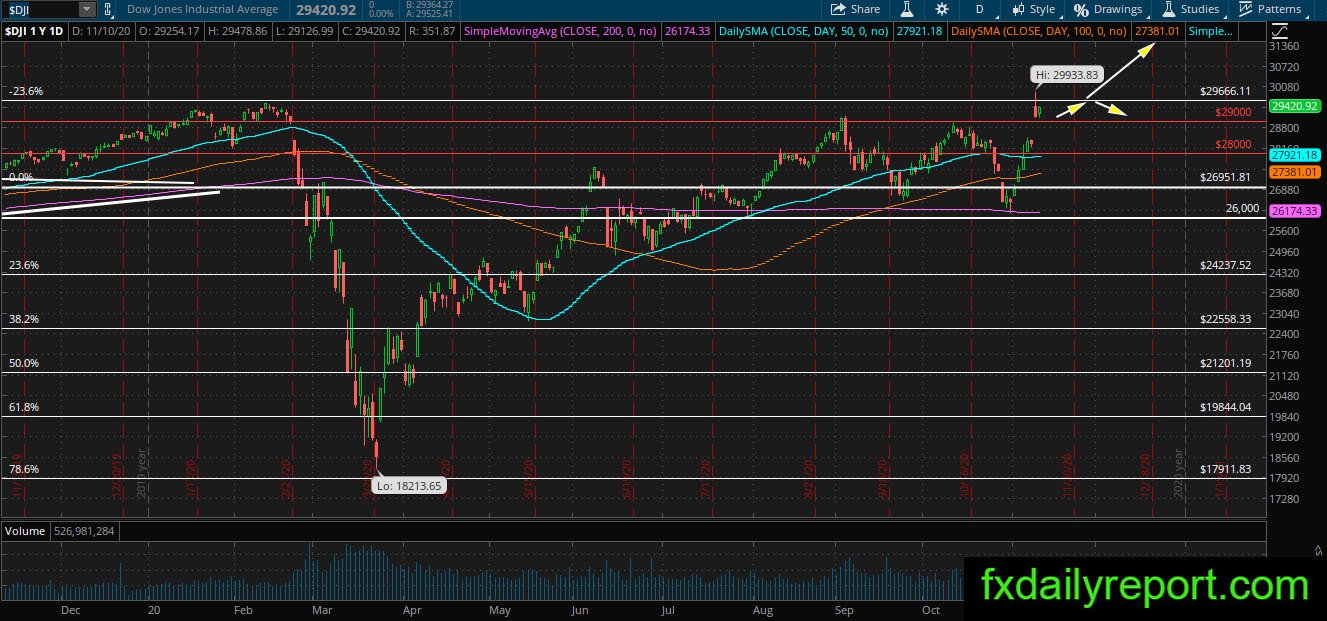Click the 27381.01 value in study header
This screenshot has height=621, width=1327.
tap(1159, 32)
